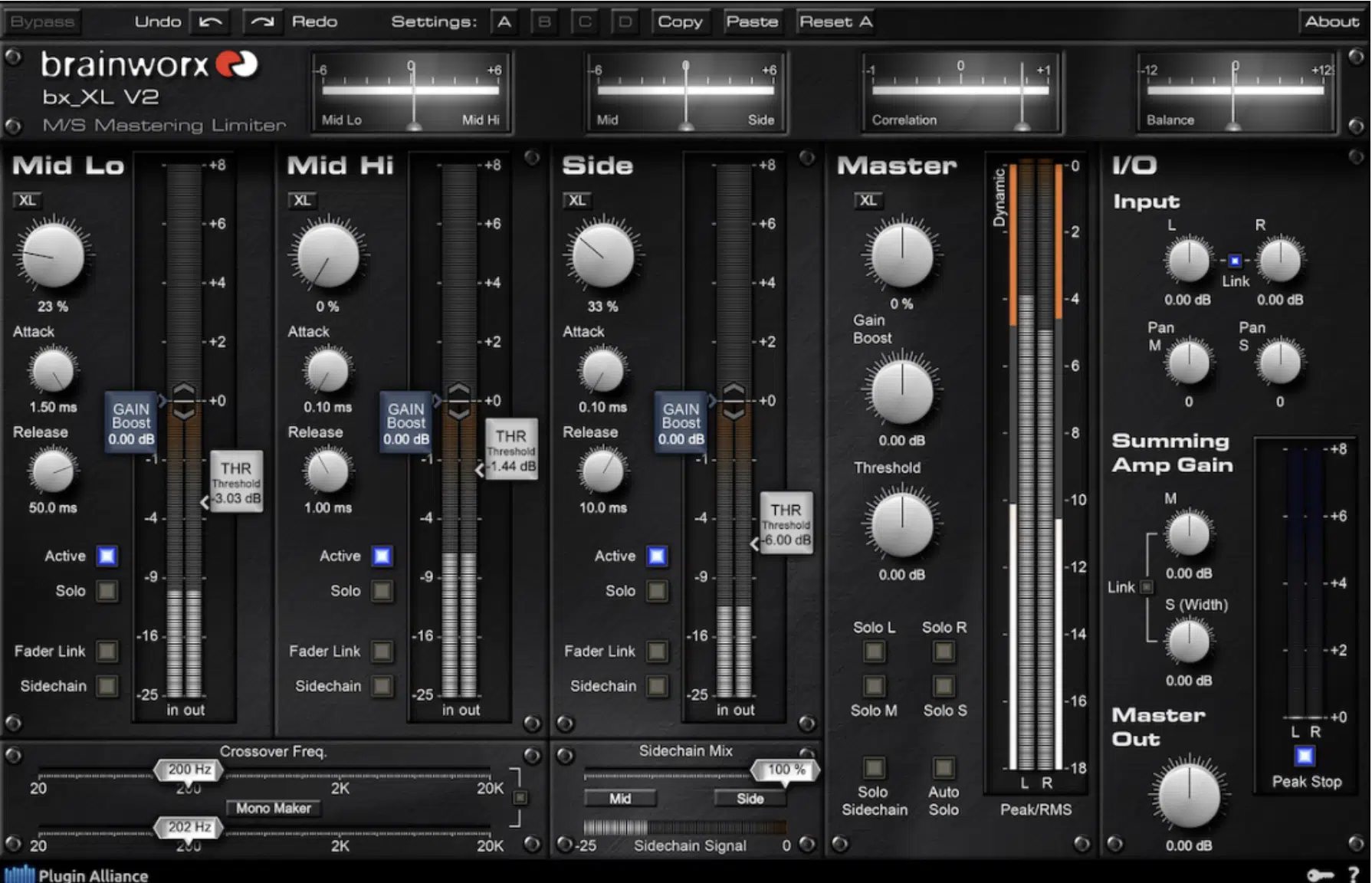Click the Paste settings button
Image resolution: width=1372 pixels, height=883 pixels.
(x=752, y=21)
